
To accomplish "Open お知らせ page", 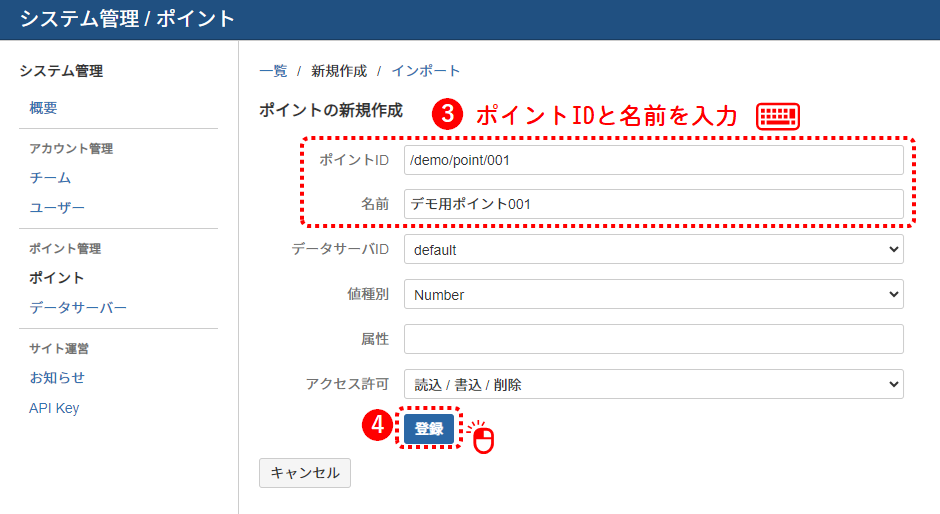I will (57, 378).
